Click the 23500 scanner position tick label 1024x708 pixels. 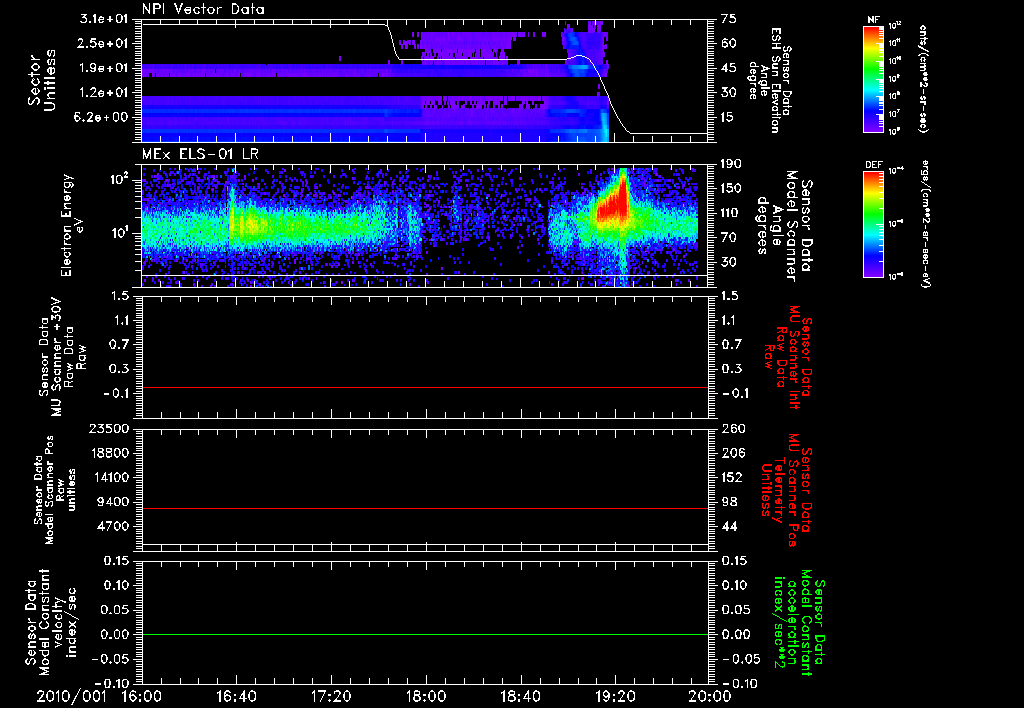click(x=110, y=428)
